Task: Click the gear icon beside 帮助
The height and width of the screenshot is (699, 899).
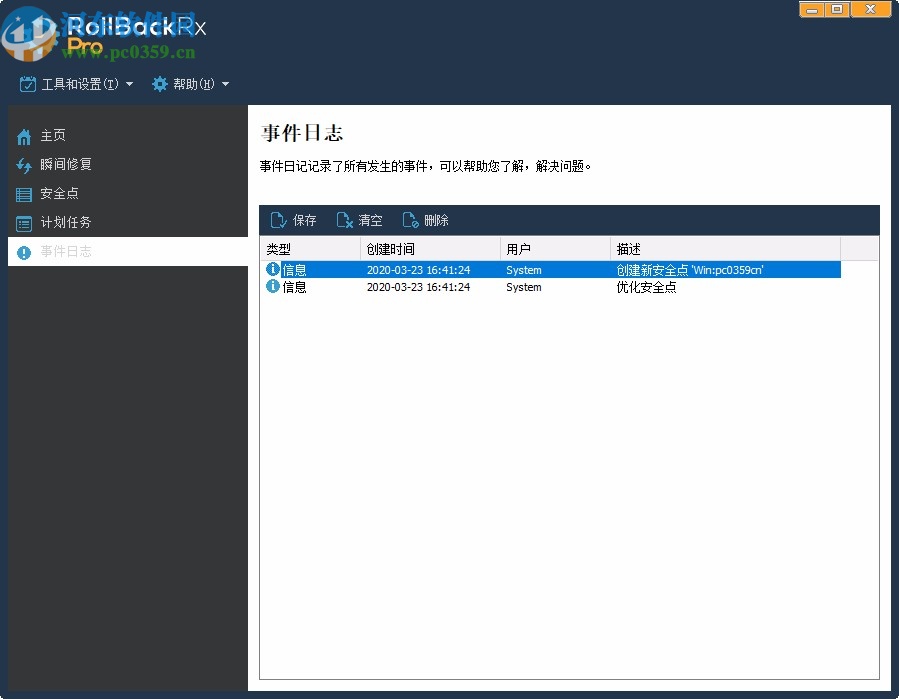Action: [x=160, y=84]
